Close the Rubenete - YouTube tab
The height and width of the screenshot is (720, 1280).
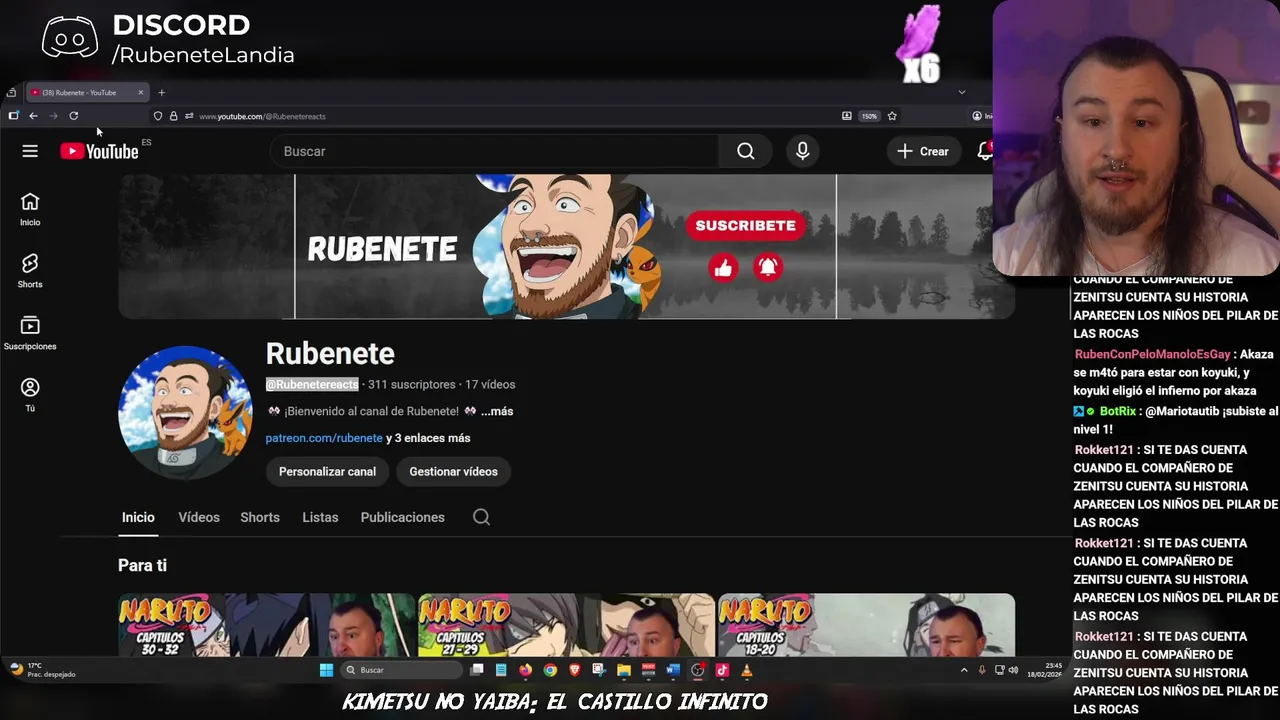click(140, 93)
